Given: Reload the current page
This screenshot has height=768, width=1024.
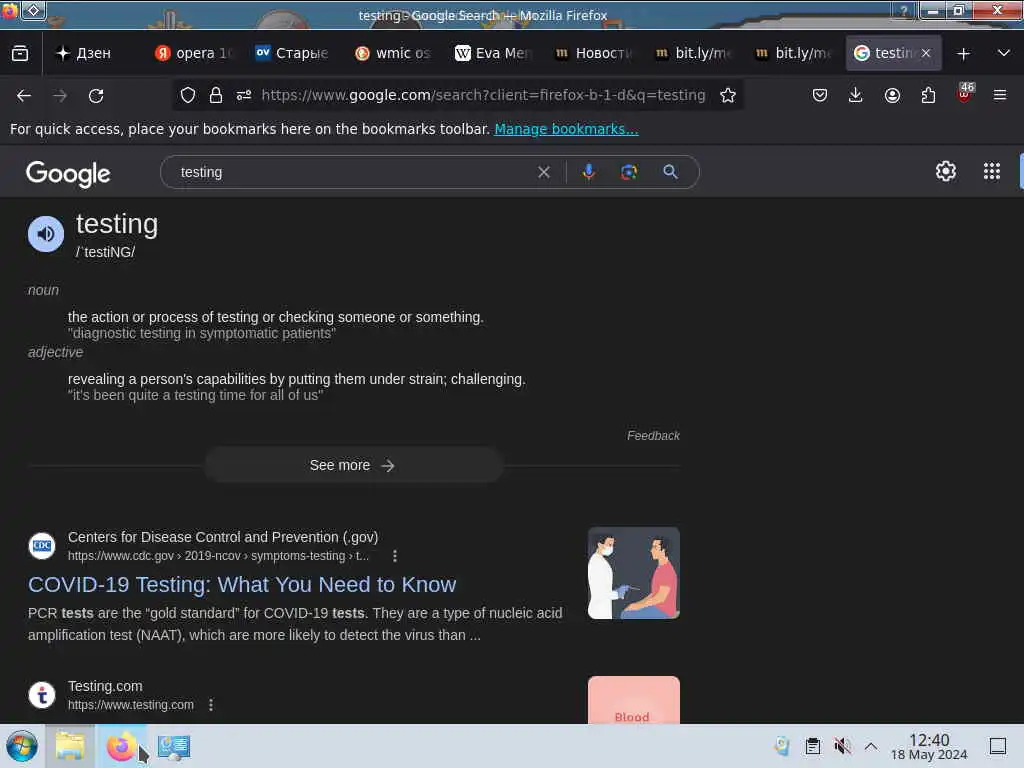Looking at the screenshot, I should [96, 96].
